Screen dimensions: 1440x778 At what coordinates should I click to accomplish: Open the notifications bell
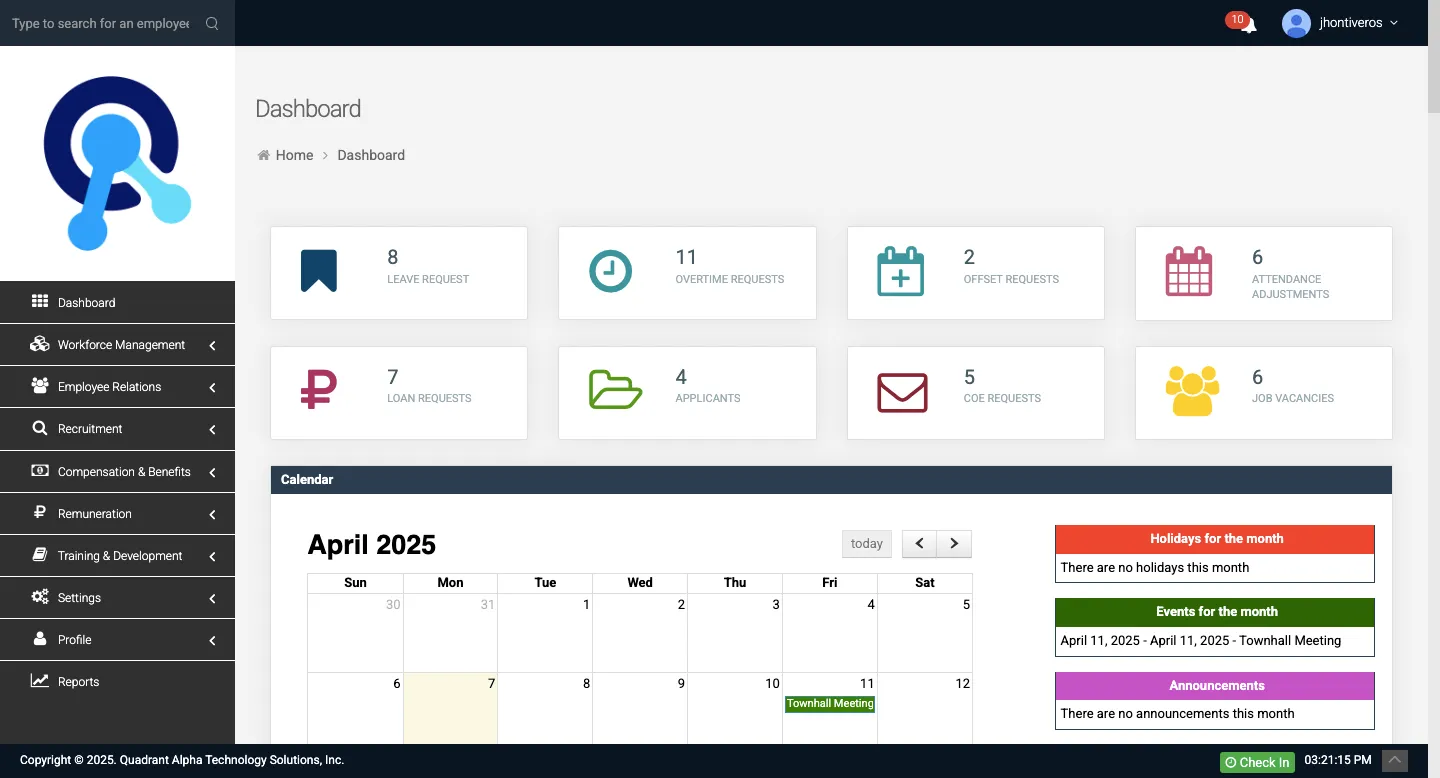coord(1247,24)
